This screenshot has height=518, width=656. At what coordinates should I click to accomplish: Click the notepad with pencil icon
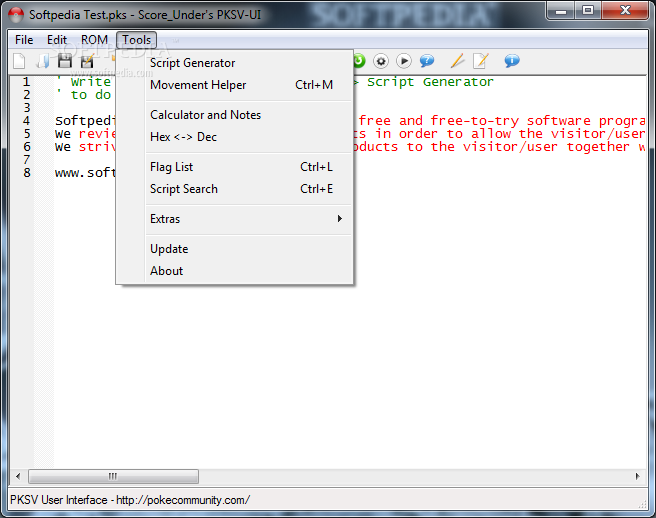click(480, 61)
